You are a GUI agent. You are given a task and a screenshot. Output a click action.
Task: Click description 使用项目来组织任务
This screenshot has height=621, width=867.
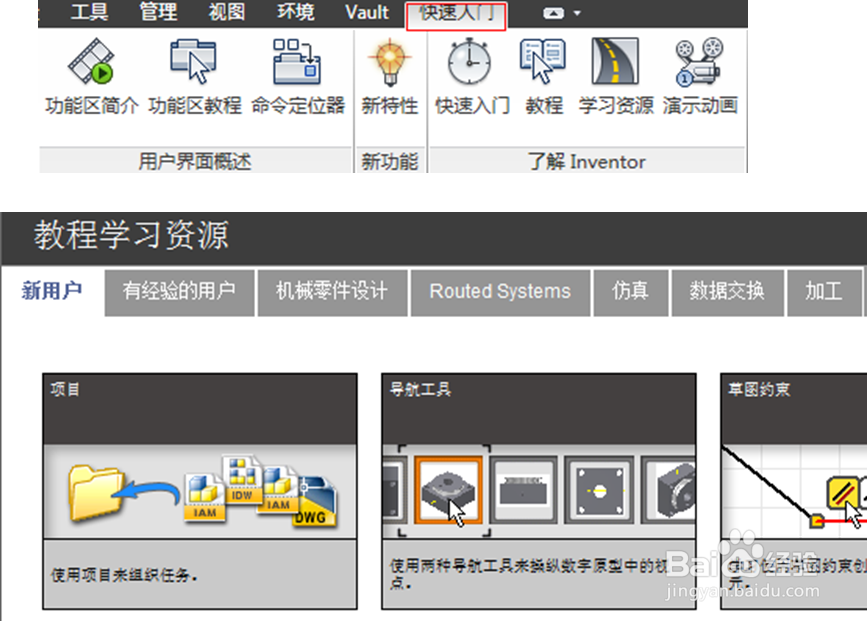(x=124, y=576)
